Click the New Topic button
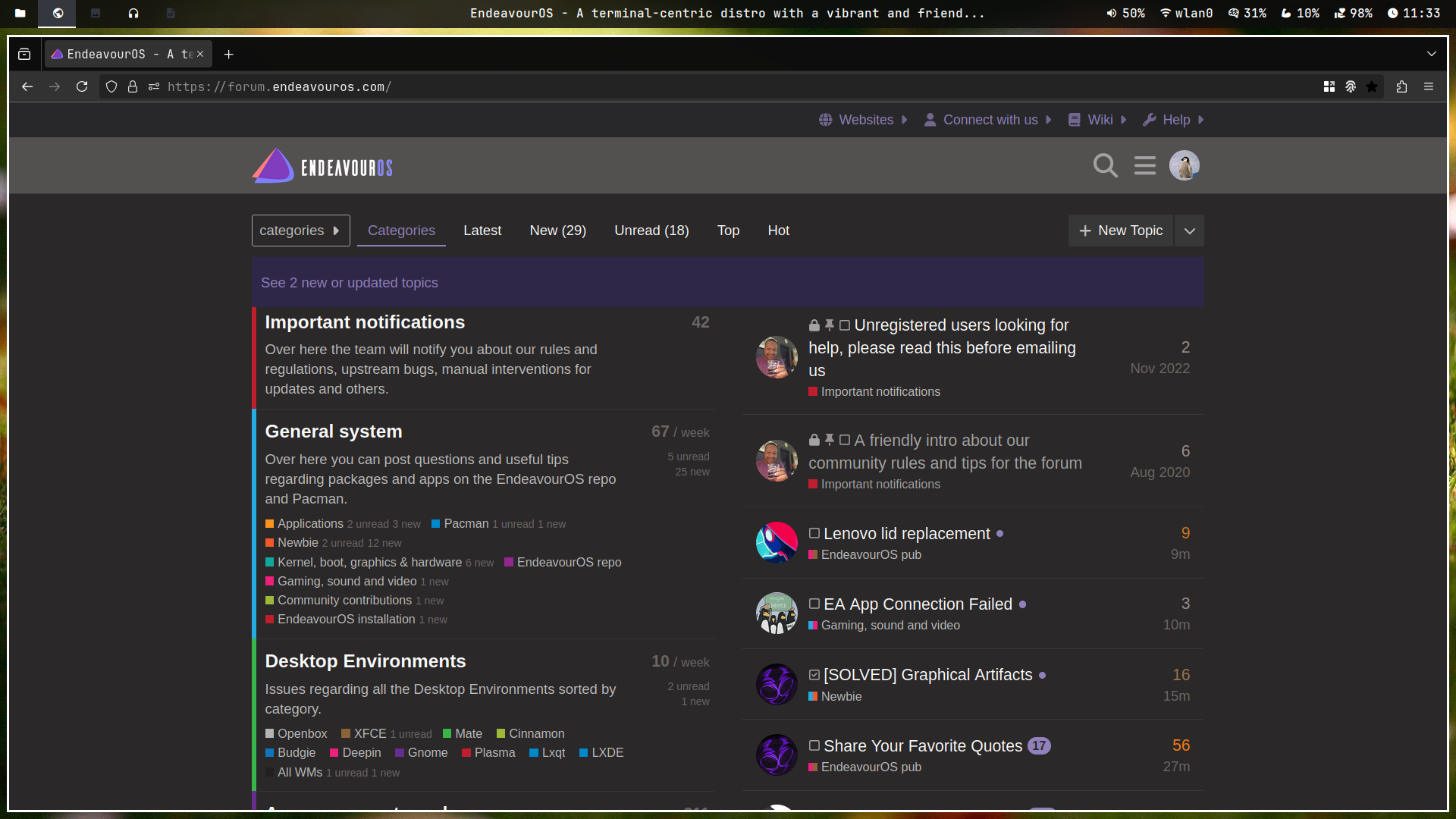Viewport: 1456px width, 819px height. [1121, 231]
